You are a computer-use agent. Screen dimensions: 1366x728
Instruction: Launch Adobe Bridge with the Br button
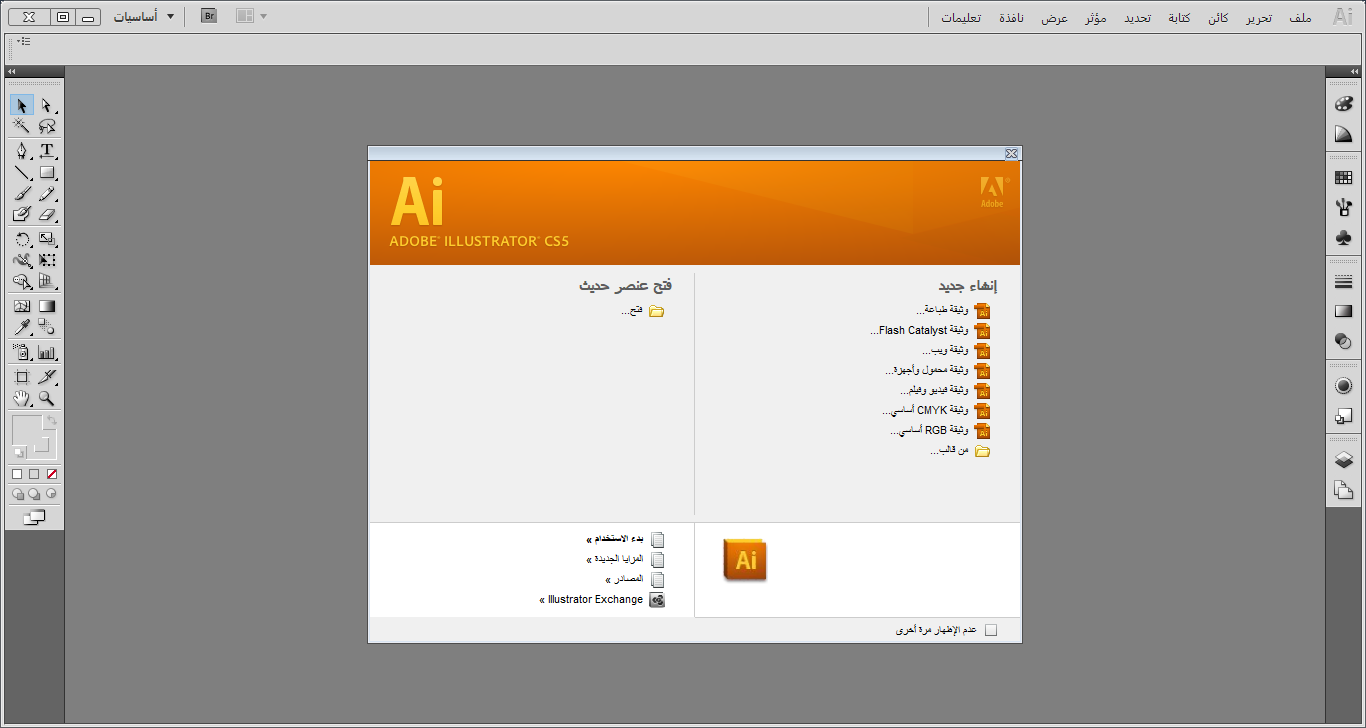click(209, 16)
